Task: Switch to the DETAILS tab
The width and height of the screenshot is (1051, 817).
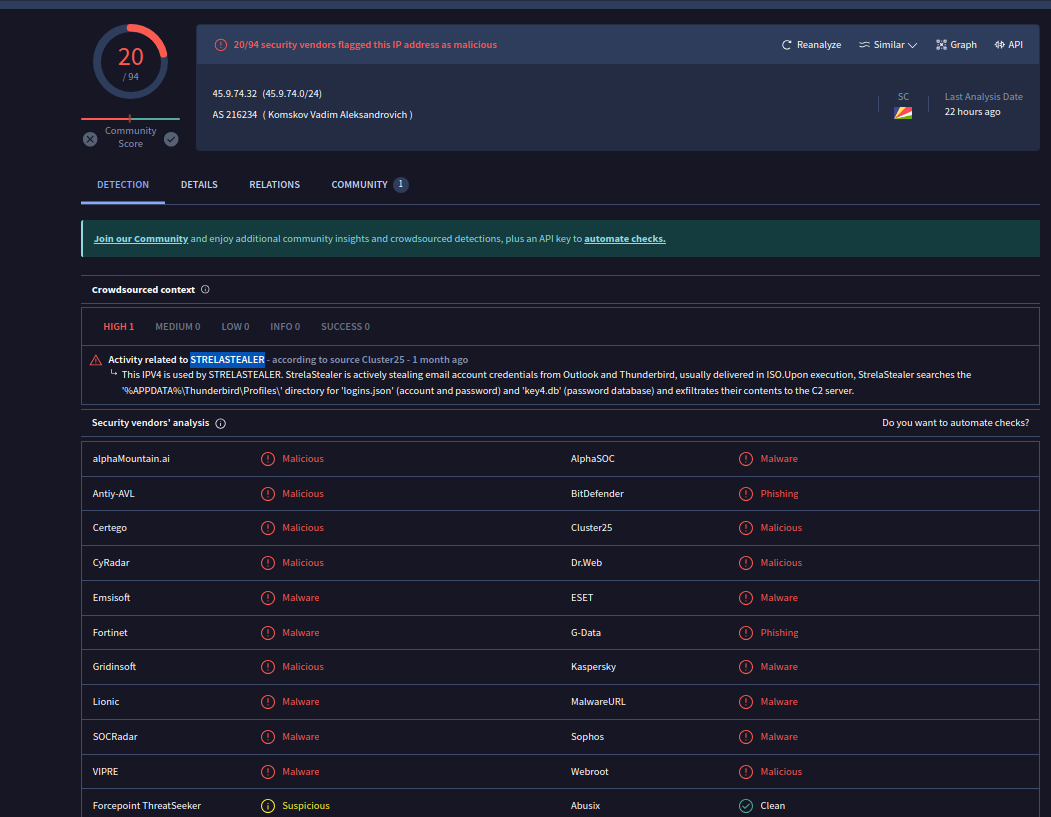Action: (x=199, y=185)
